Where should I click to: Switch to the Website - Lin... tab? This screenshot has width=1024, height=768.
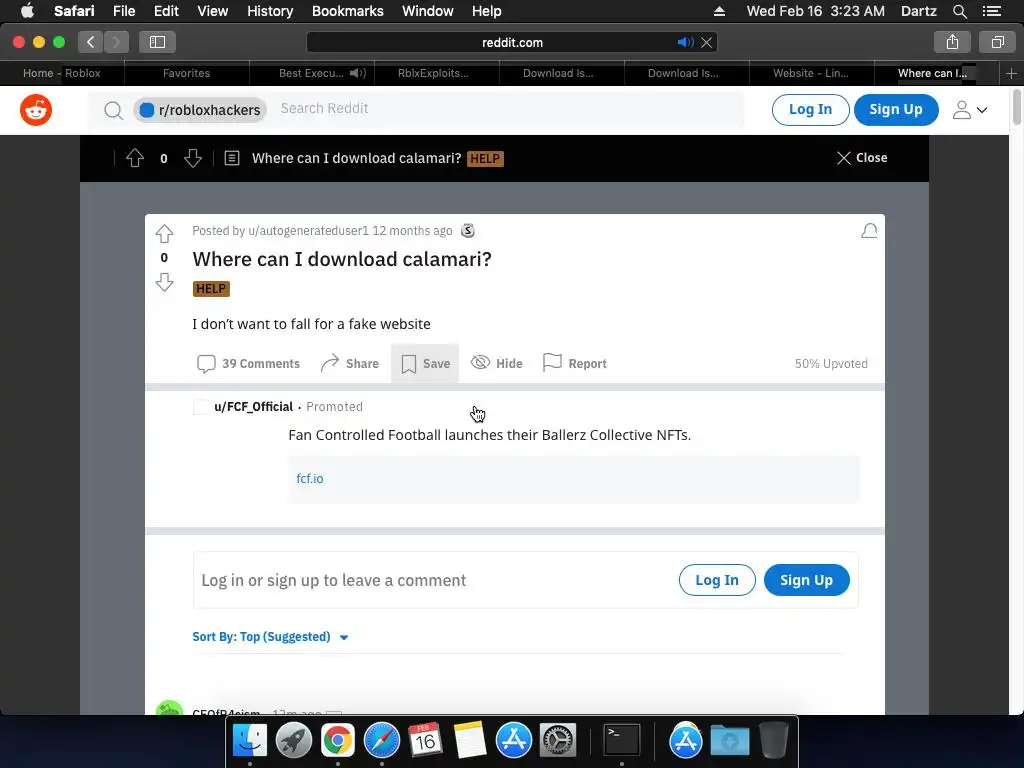coord(810,73)
